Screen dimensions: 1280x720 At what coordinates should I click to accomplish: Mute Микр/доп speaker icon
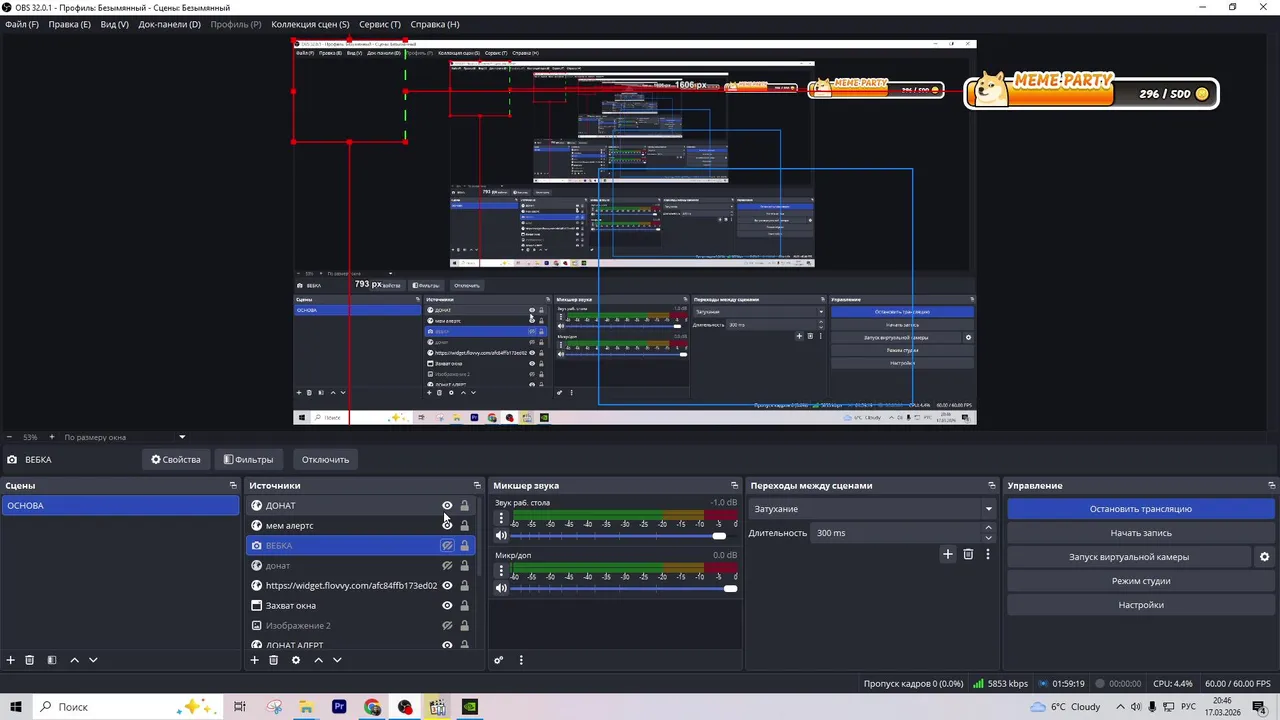point(501,588)
